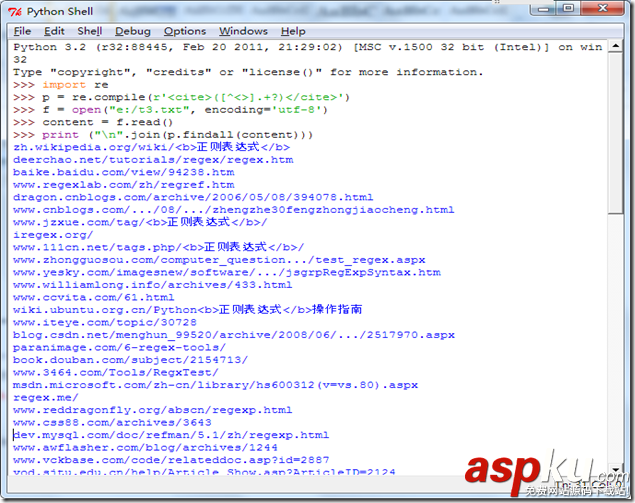The height and width of the screenshot is (503, 635).
Task: Click the www.yesky.com jsgrpRegExpSyntax.htm line
Action: pyautogui.click(x=227, y=273)
